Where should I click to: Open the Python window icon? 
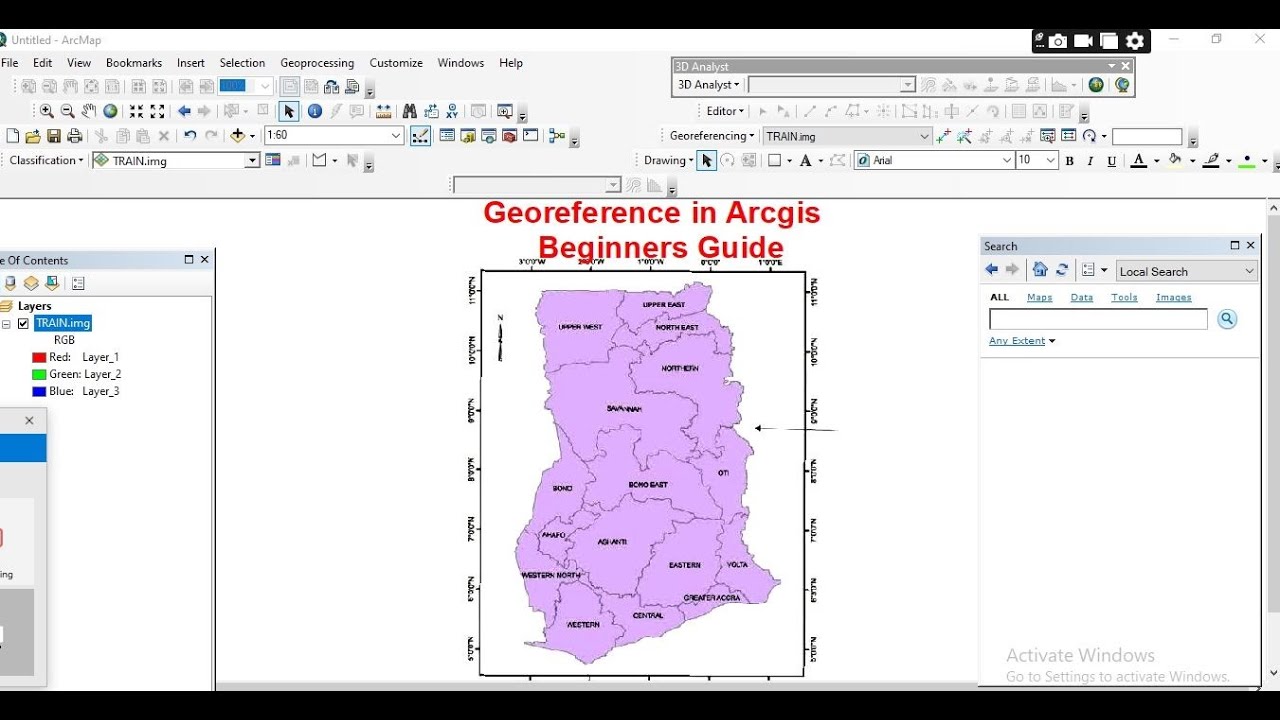(x=531, y=136)
